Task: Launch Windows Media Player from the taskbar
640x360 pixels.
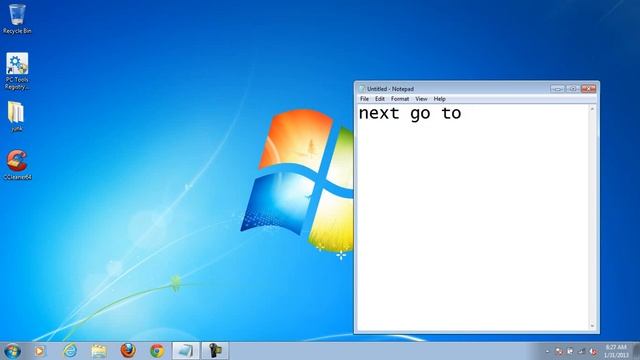Action: [40, 351]
